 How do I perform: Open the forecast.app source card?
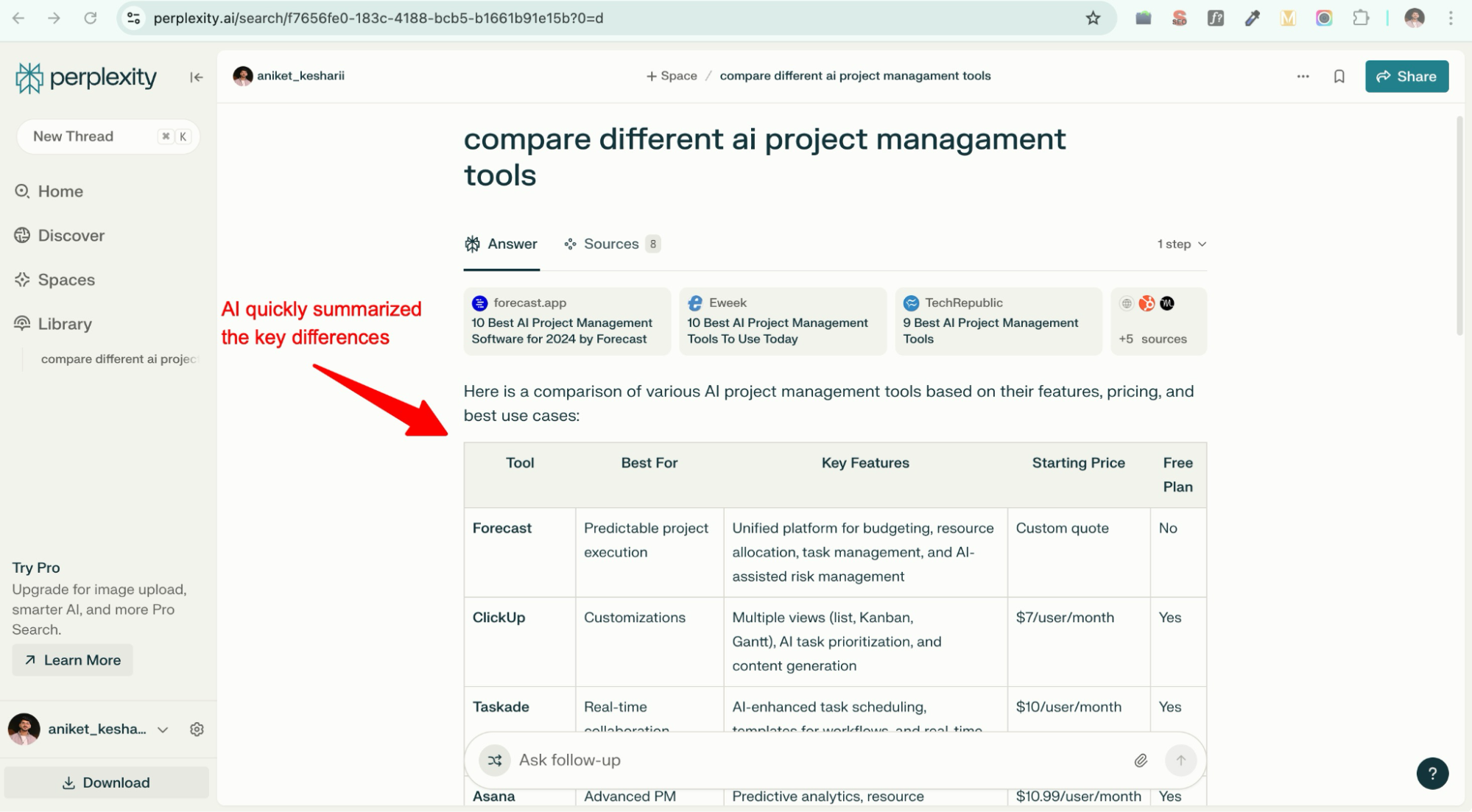tap(566, 322)
